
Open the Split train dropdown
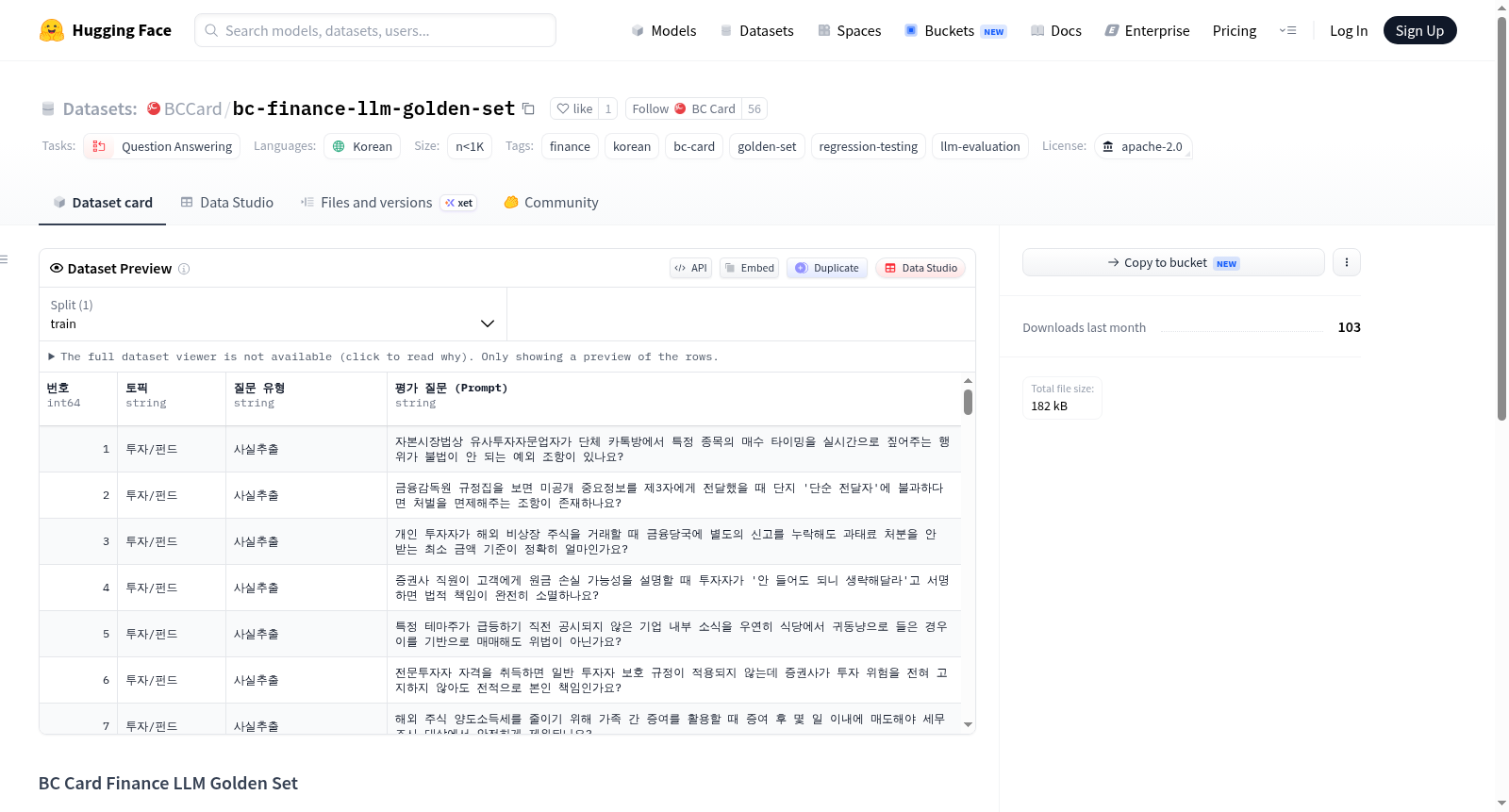pyautogui.click(x=273, y=314)
